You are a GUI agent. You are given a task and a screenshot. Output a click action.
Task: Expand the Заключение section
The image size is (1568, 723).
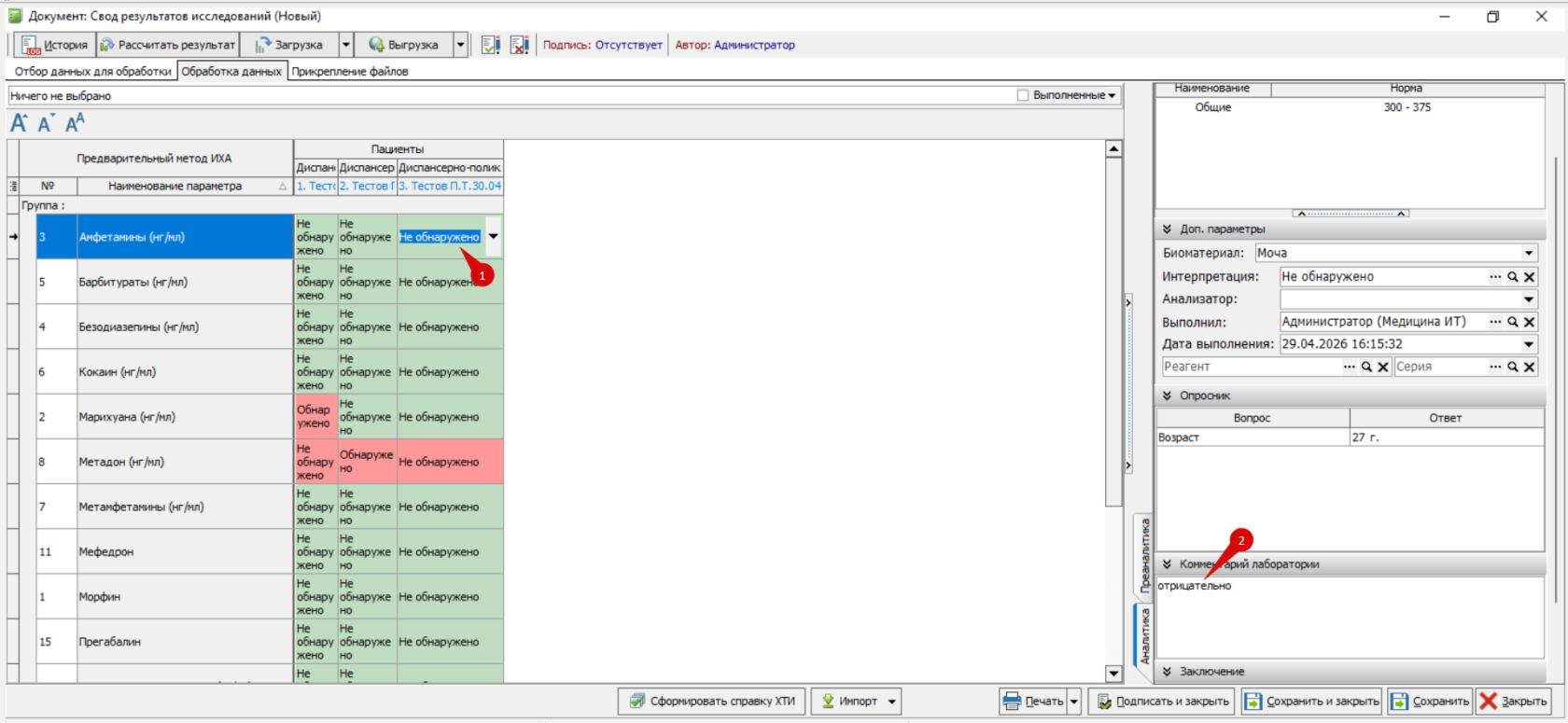[1167, 672]
